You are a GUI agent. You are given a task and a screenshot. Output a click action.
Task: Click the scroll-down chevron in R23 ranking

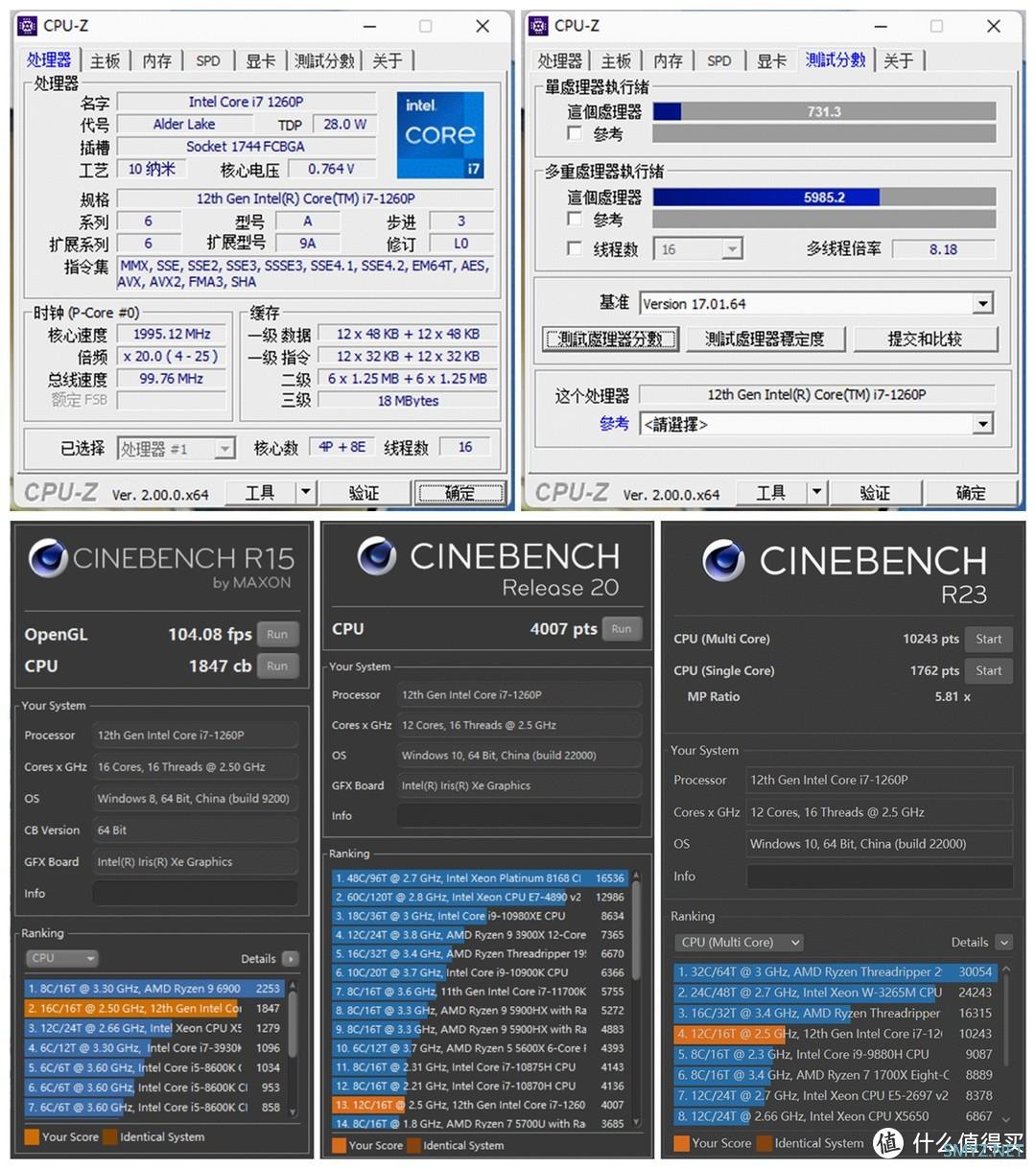click(x=1005, y=1118)
